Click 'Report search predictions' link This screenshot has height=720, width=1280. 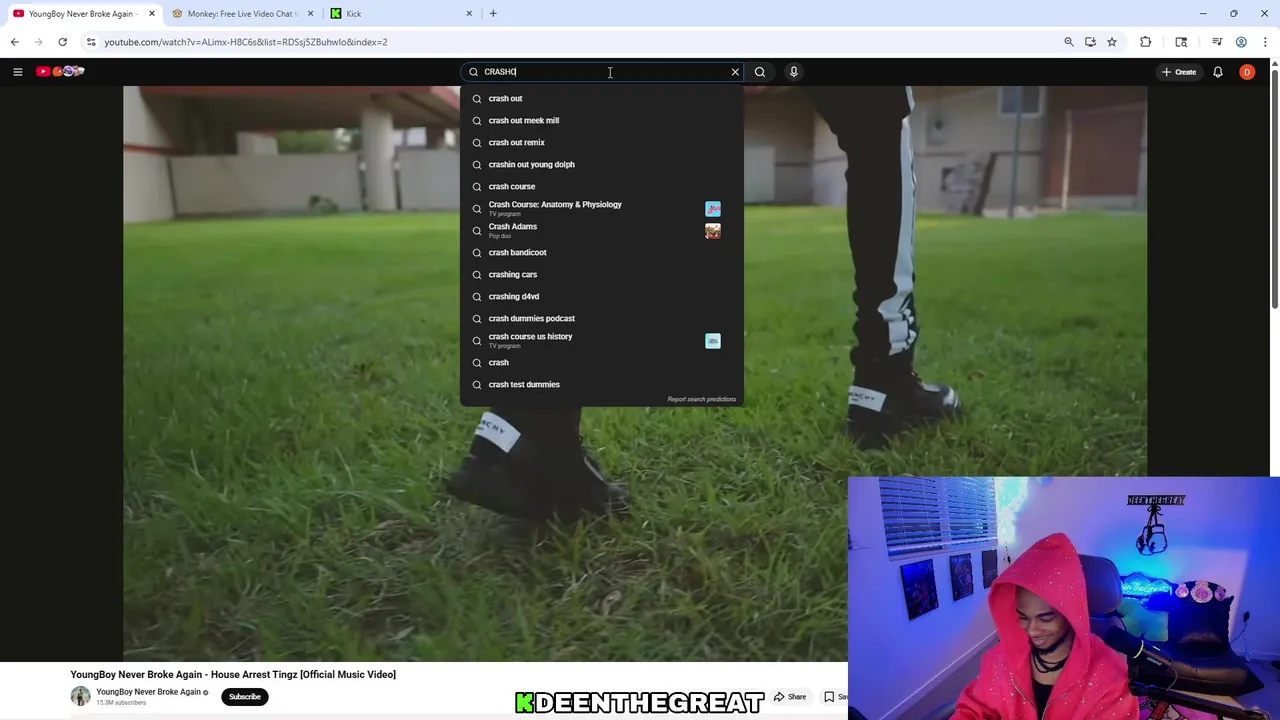coord(701,399)
